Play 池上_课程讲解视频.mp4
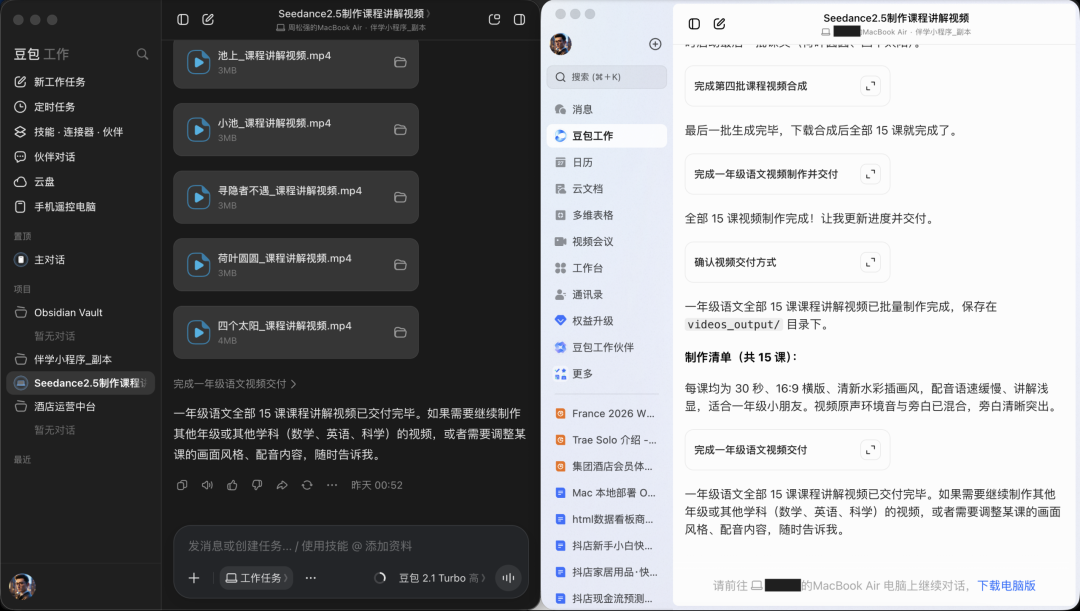Image resolution: width=1080 pixels, height=611 pixels. [x=198, y=62]
